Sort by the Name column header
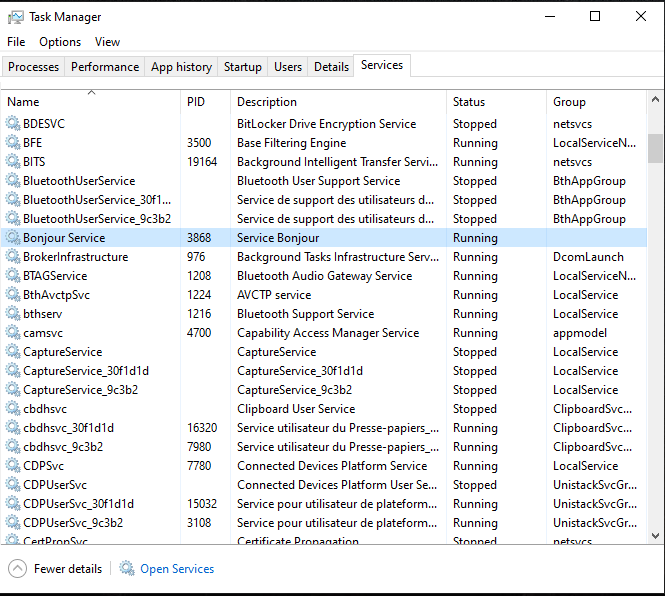 tap(91, 102)
